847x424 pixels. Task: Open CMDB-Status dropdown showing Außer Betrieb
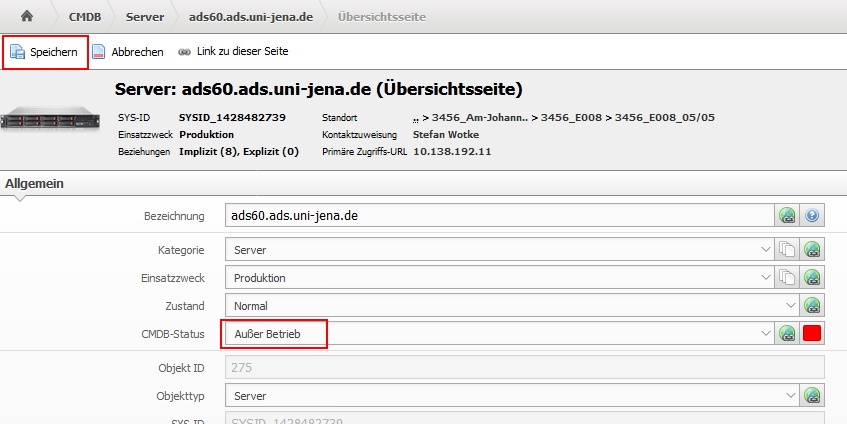click(500, 334)
